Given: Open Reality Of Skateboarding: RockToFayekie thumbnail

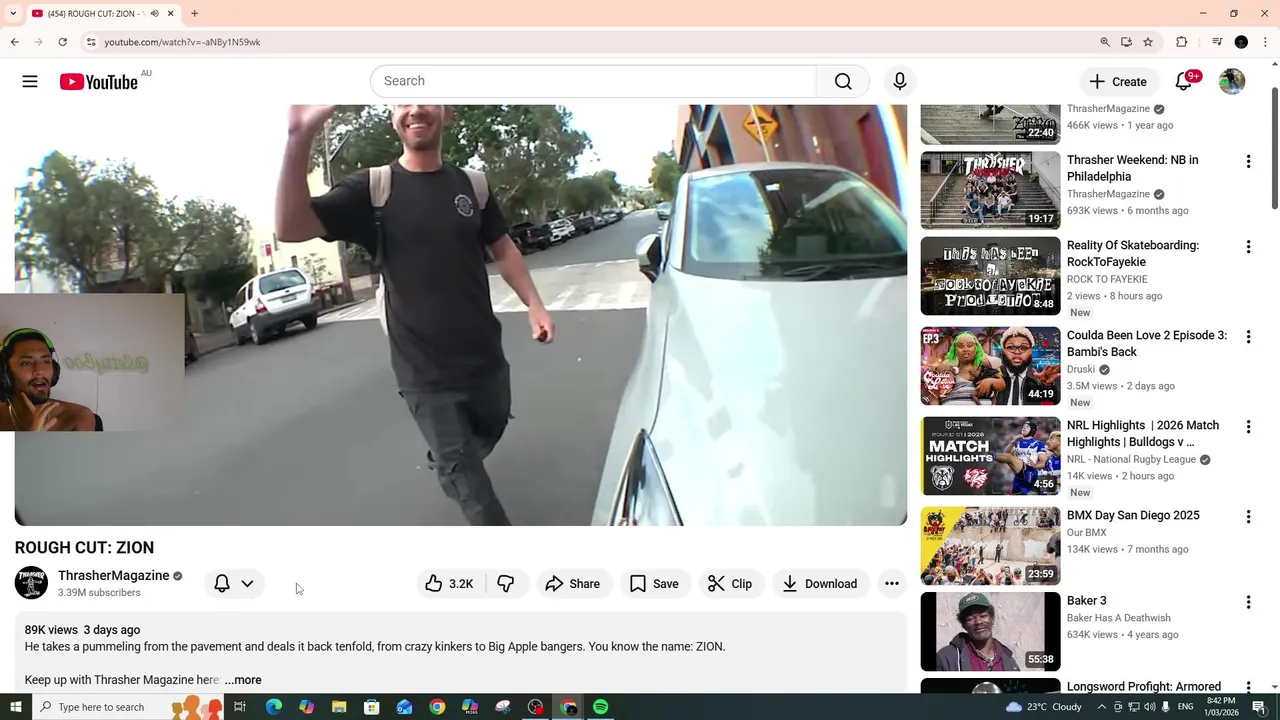Looking at the screenshot, I should 990,276.
